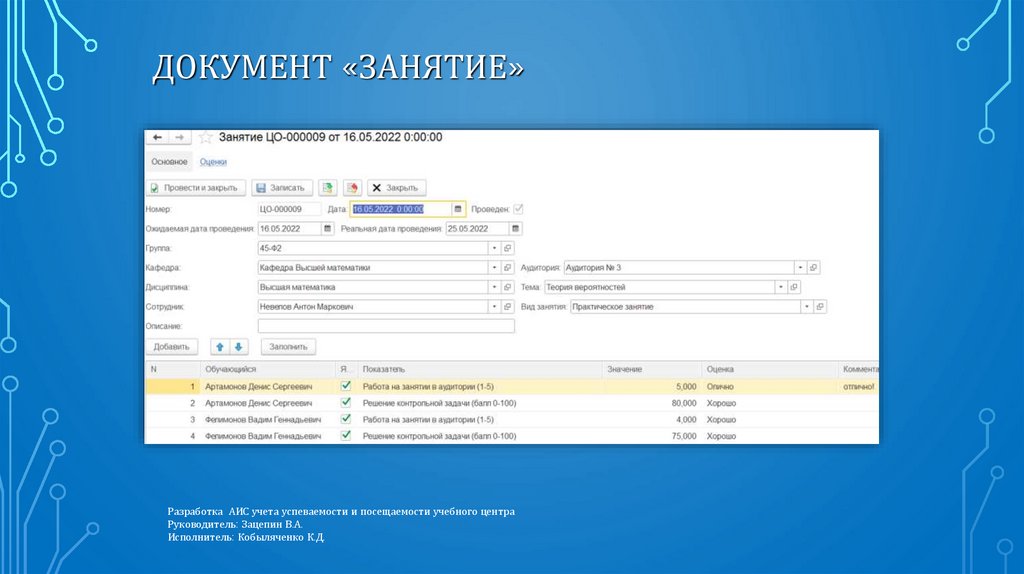Switch to the Основное tab
Screen dimensions: 1024x574
(x=169, y=162)
